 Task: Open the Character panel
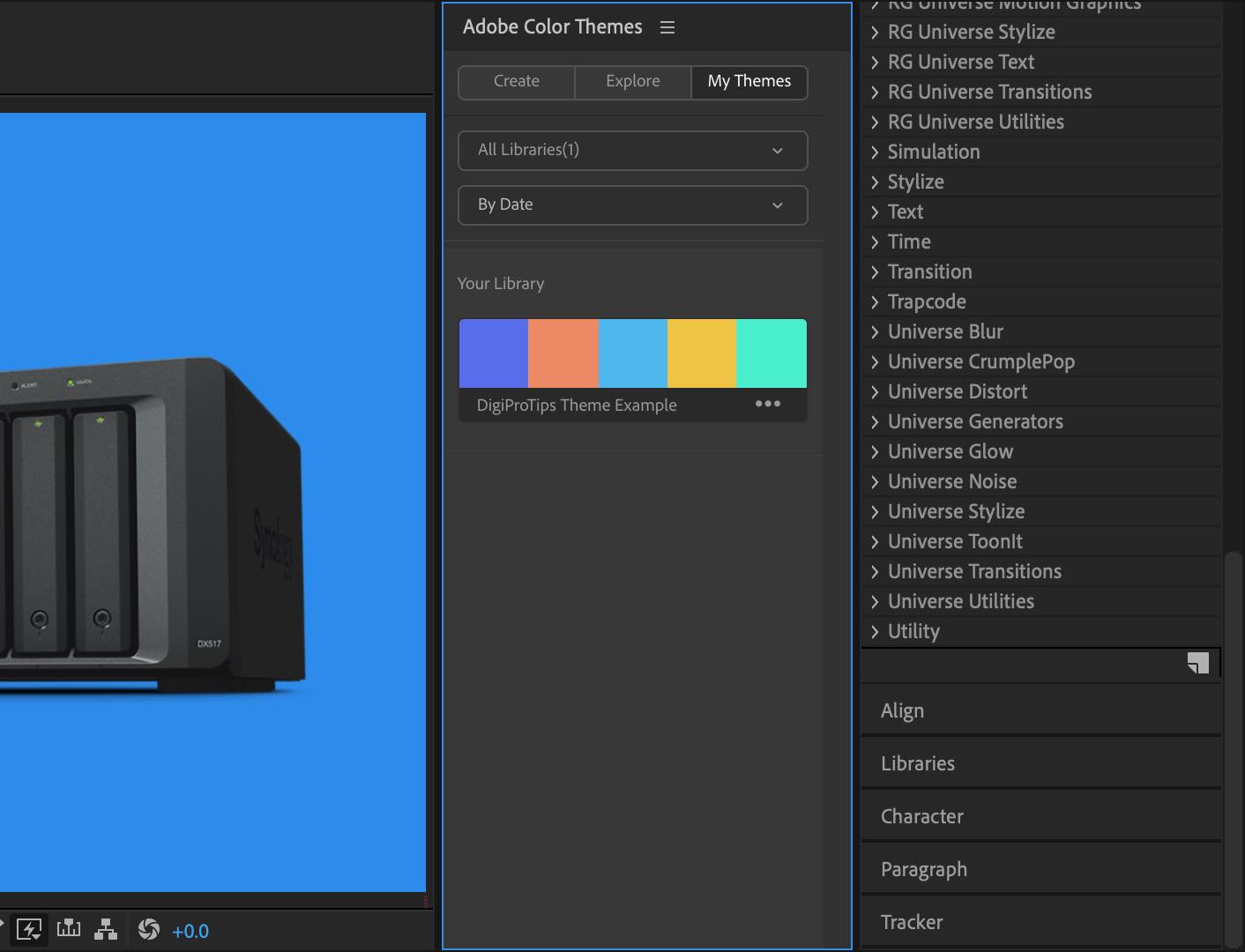click(x=922, y=816)
